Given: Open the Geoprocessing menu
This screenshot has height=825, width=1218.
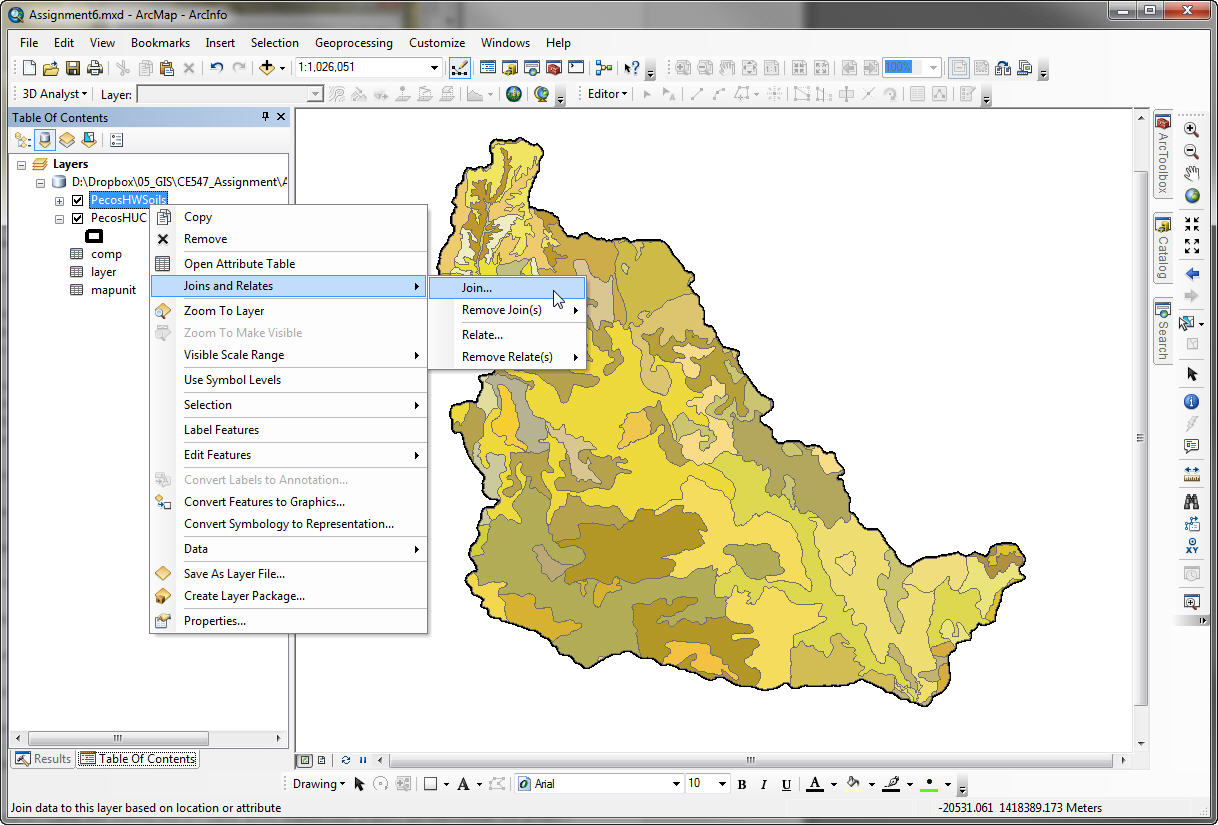Looking at the screenshot, I should coord(353,43).
